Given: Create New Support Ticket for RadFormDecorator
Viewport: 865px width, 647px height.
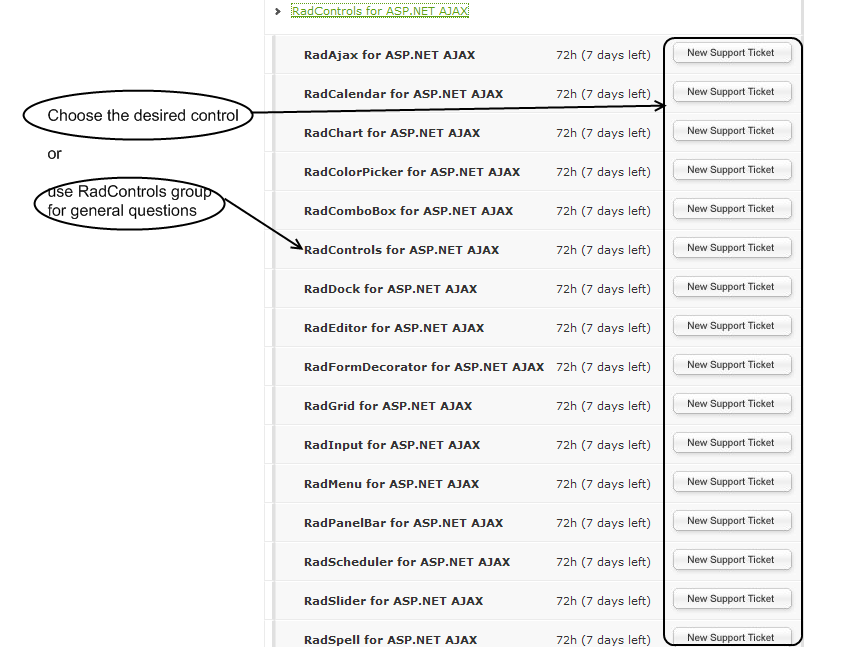Looking at the screenshot, I should click(x=731, y=365).
